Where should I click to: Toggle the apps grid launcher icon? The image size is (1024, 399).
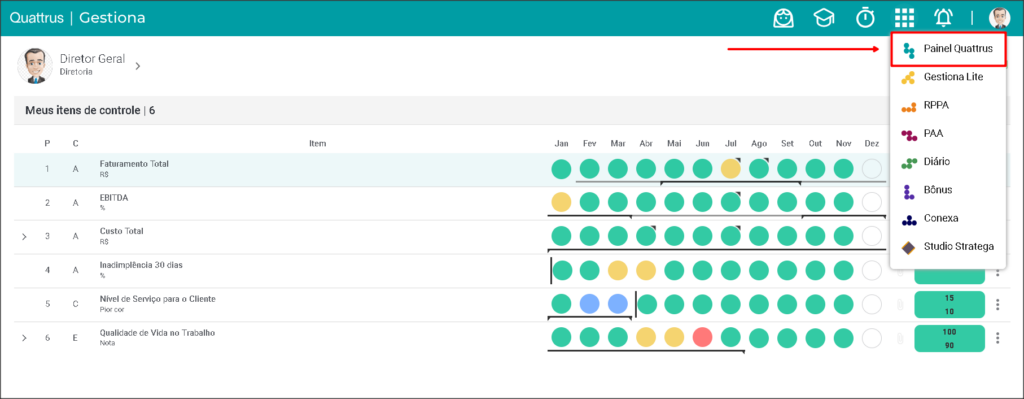coord(904,18)
